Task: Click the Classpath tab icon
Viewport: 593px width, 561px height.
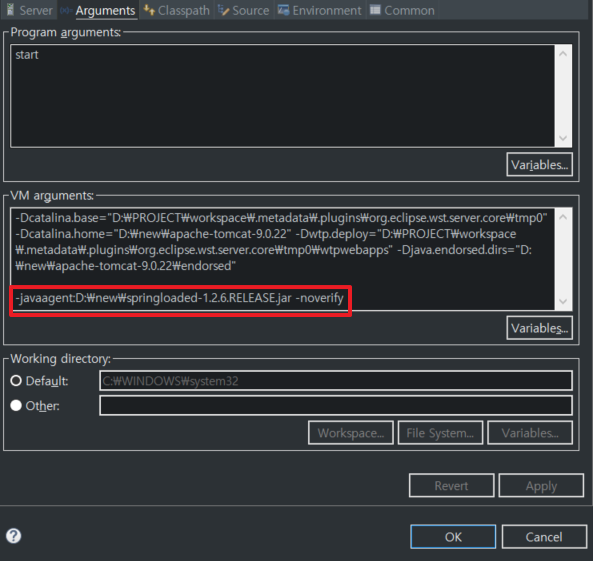Action: point(149,10)
